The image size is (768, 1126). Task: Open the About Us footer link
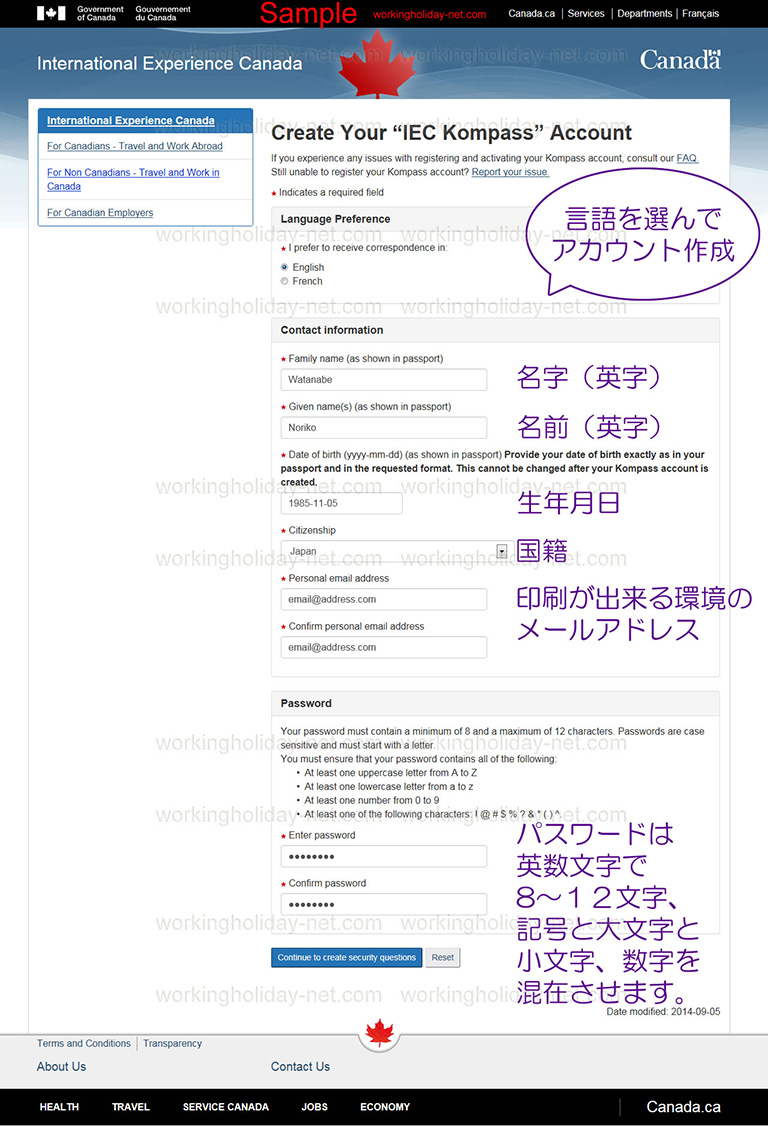pyautogui.click(x=61, y=1067)
